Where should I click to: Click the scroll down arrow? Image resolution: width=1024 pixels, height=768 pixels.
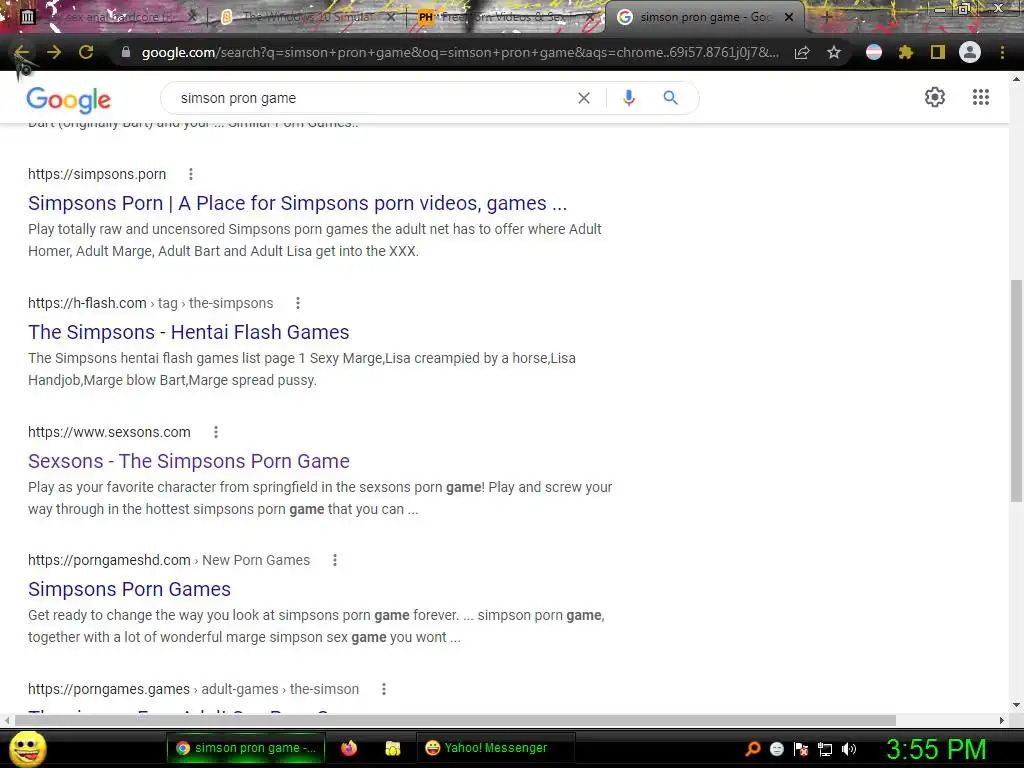click(1016, 705)
